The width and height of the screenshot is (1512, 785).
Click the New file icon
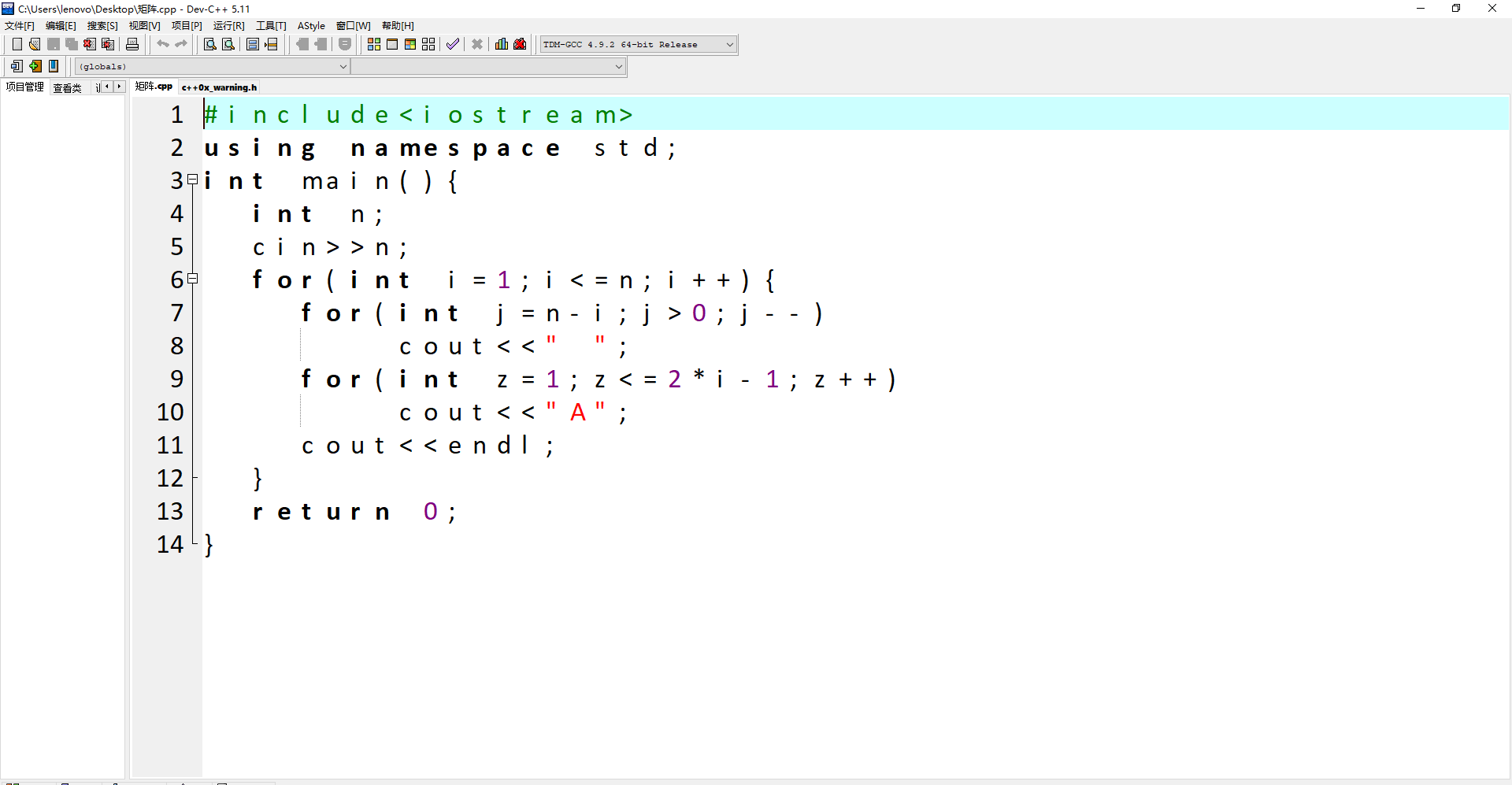(17, 44)
